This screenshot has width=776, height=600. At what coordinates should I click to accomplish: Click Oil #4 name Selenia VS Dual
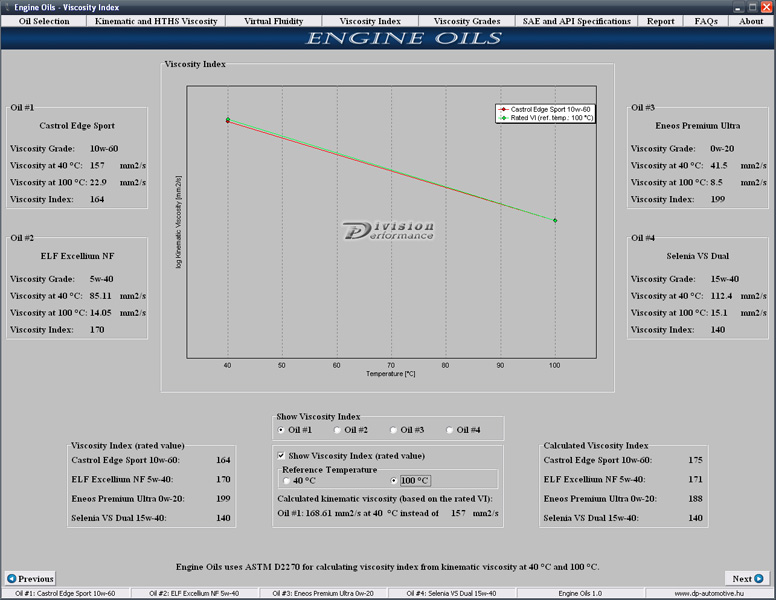coord(697,256)
